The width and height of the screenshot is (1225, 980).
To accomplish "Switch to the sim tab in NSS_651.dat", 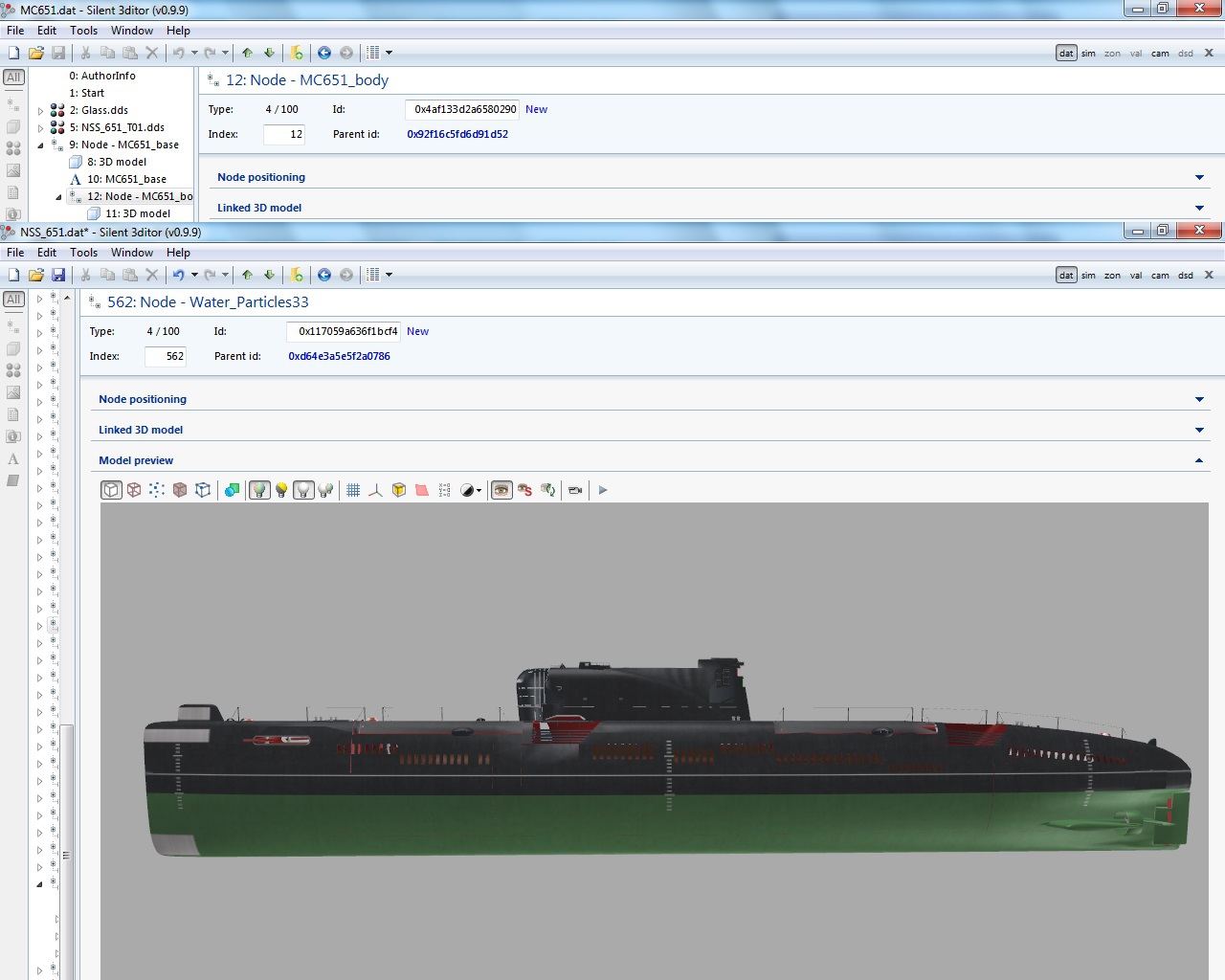I will [1088, 276].
